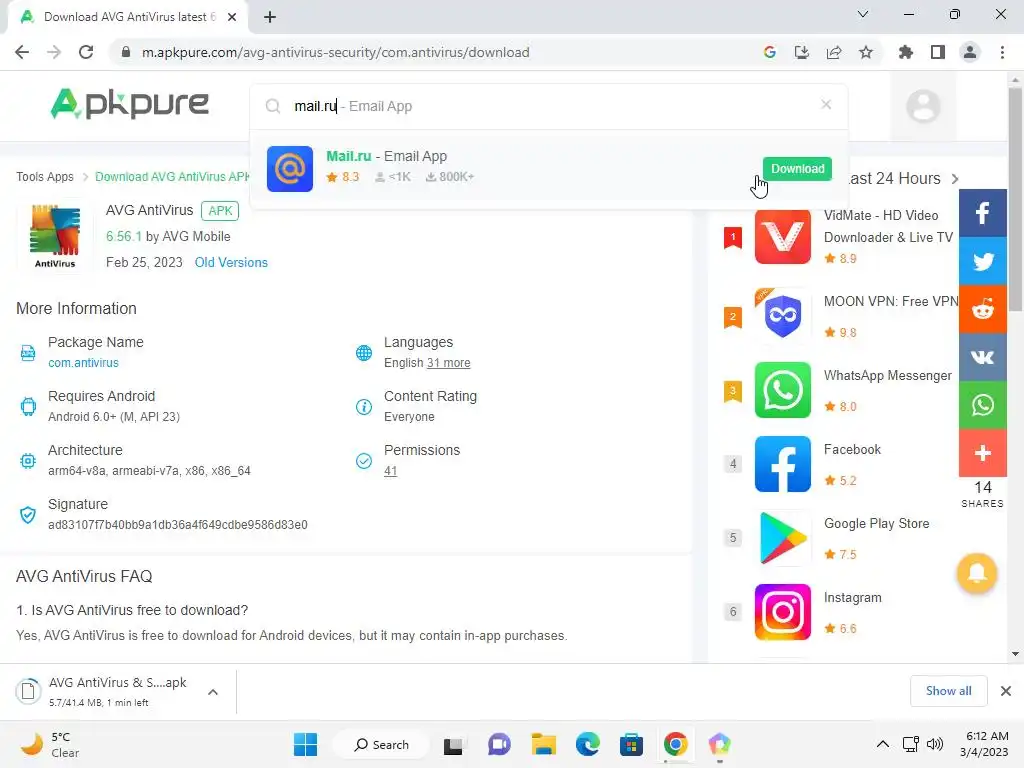Click the APKPure logo
1024x768 pixels.
coord(130,104)
